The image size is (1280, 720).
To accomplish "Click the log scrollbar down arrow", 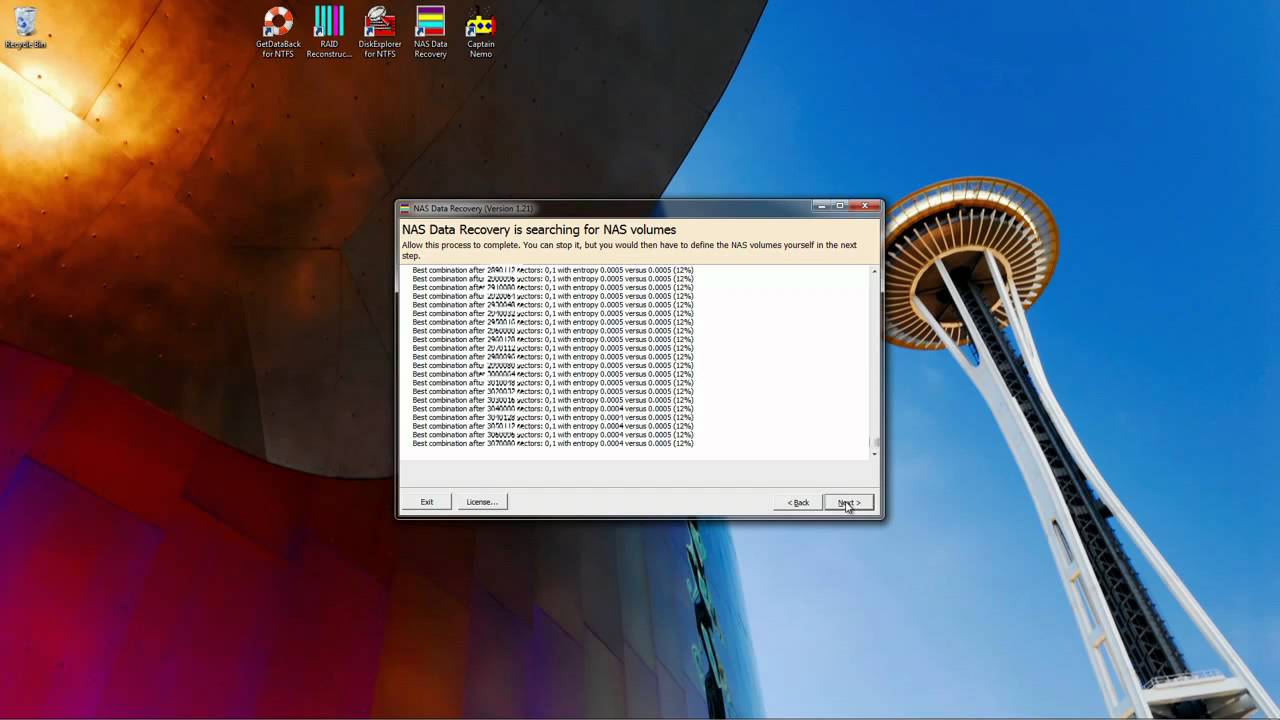I will tap(875, 454).
